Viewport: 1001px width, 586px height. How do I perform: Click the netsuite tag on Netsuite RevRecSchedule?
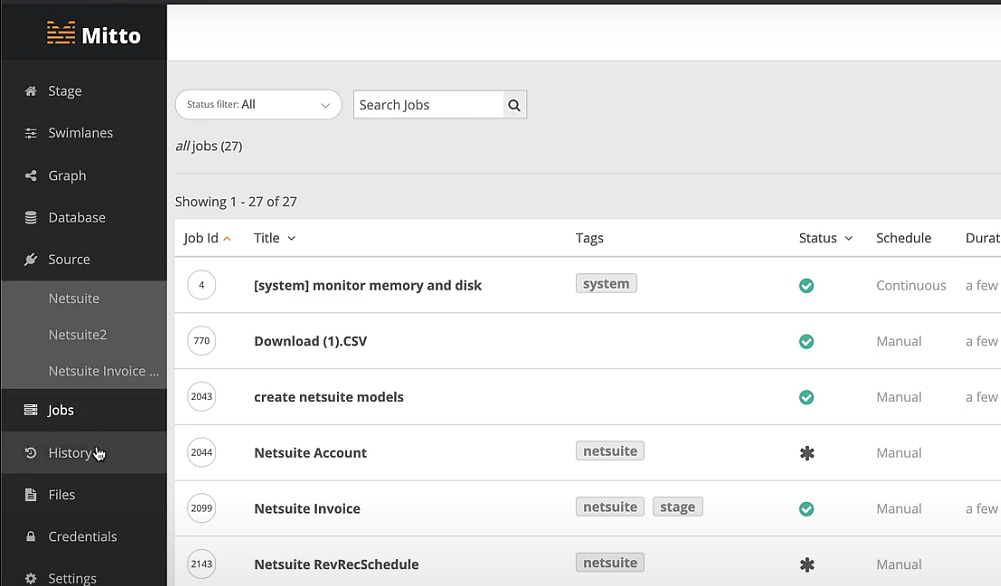(x=610, y=562)
